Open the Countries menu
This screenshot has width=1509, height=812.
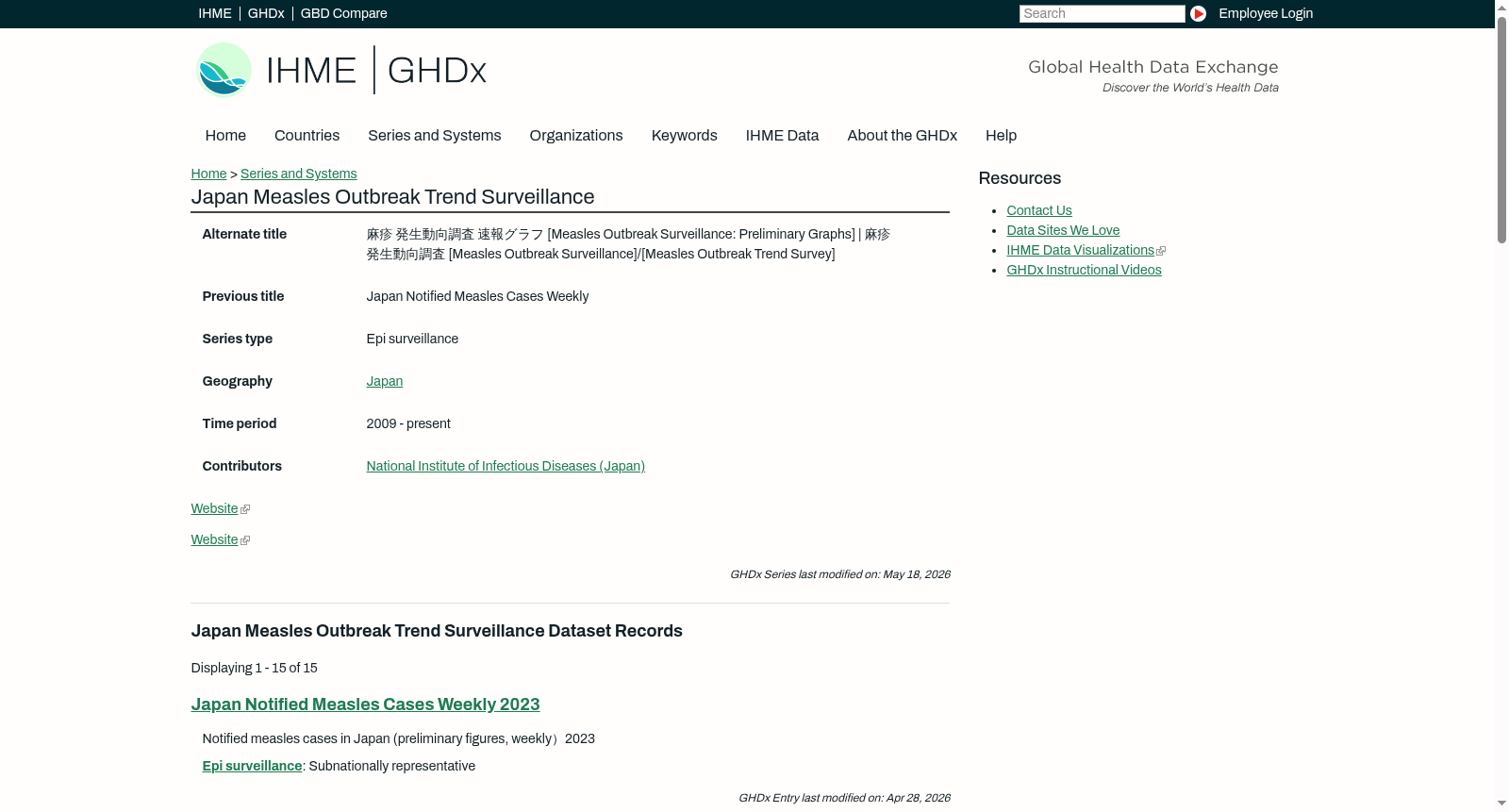click(x=307, y=136)
